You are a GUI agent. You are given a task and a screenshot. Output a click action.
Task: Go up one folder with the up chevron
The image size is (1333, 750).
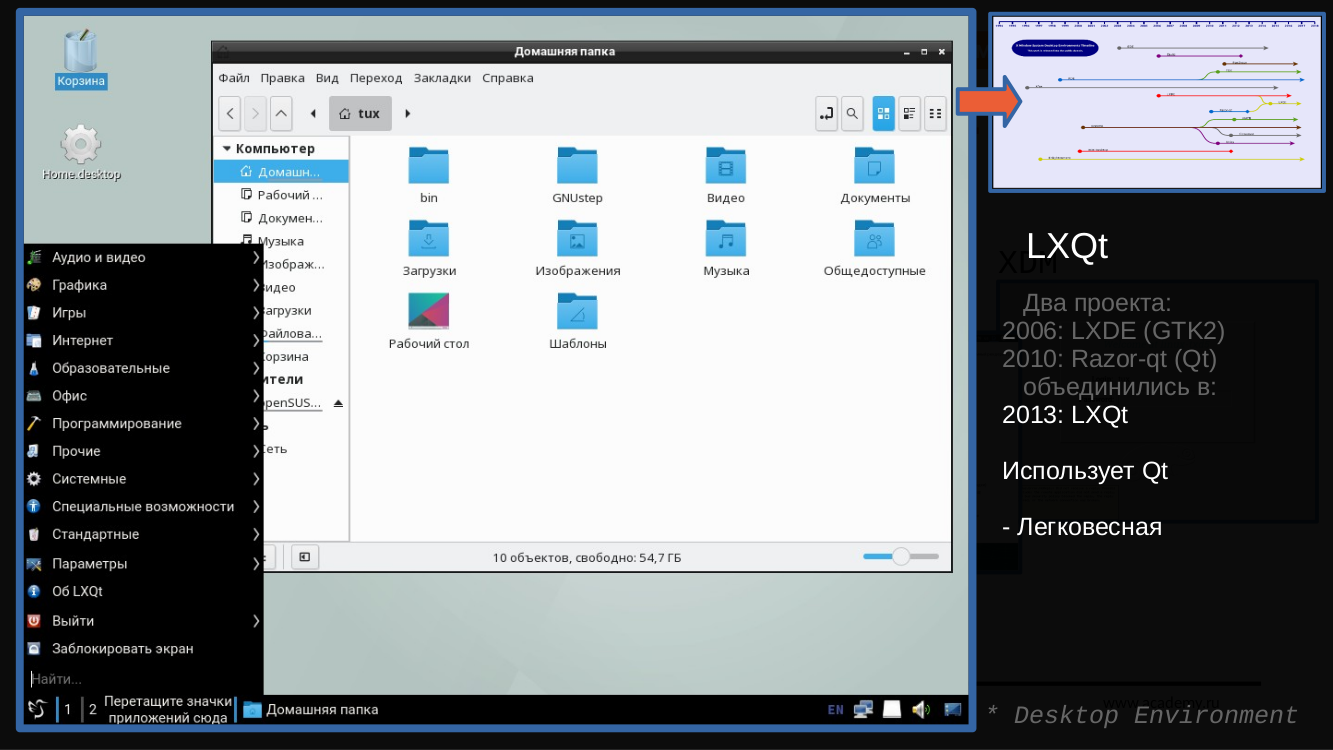point(281,114)
